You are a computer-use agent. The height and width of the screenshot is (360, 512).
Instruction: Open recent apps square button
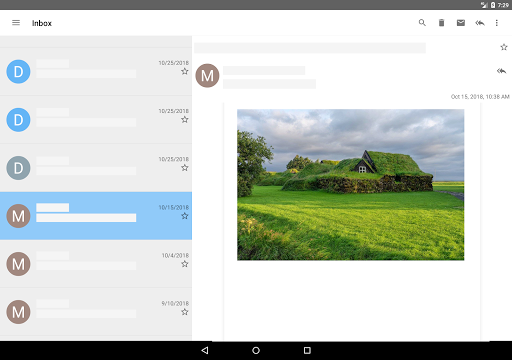point(307,350)
